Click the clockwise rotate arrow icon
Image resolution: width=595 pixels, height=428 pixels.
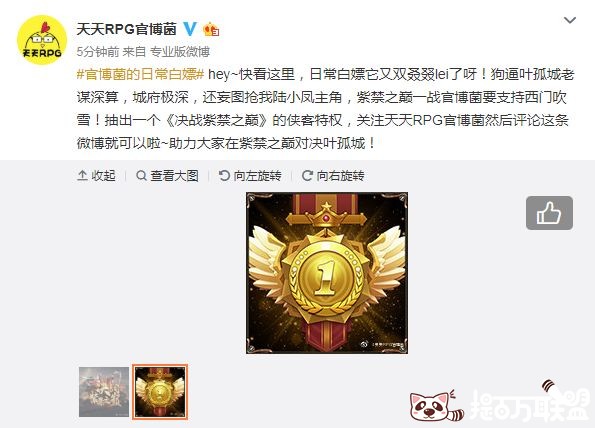[307, 176]
